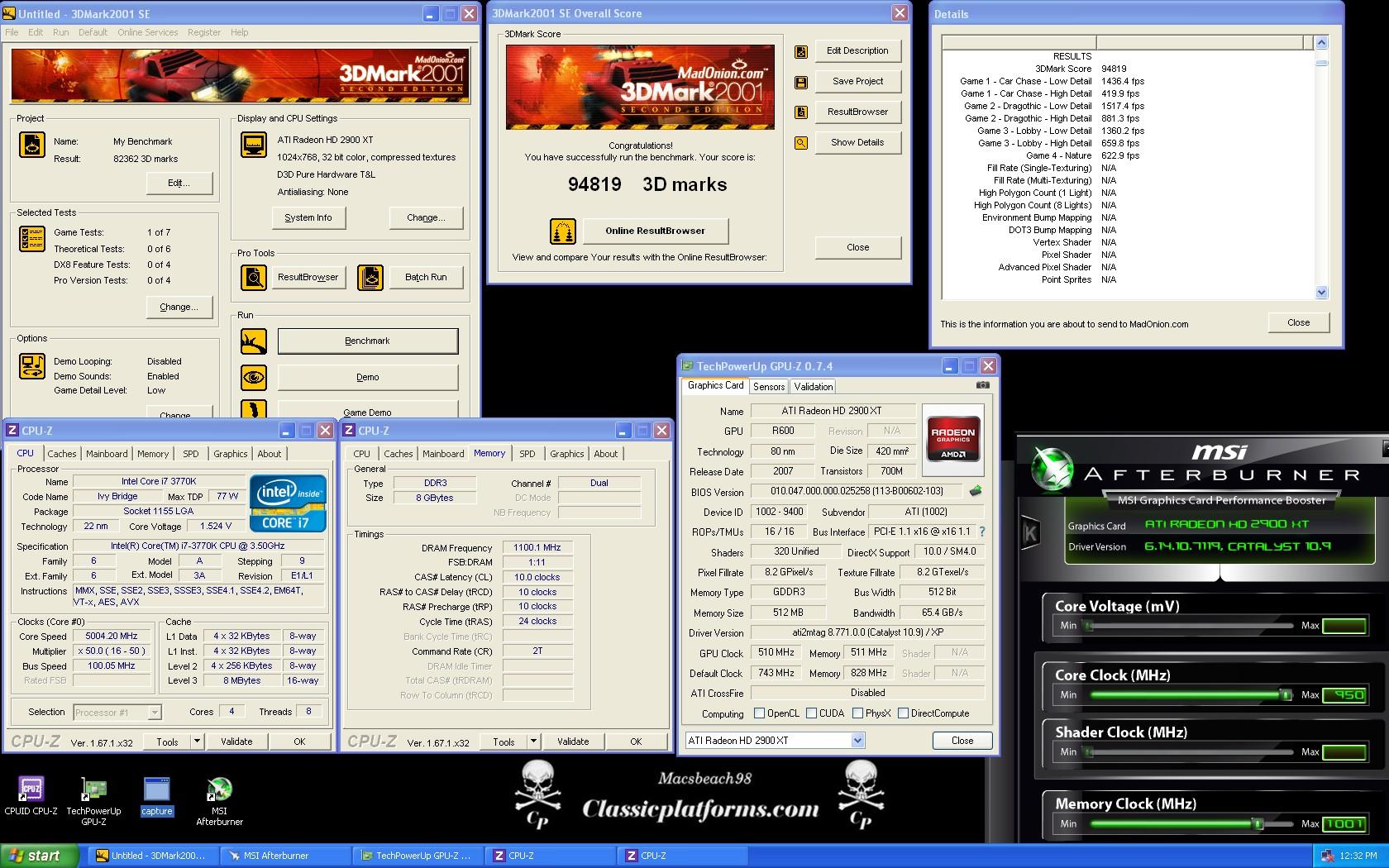1389x868 pixels.
Task: Click the Selected Tests checklist icon
Action: coord(32,239)
